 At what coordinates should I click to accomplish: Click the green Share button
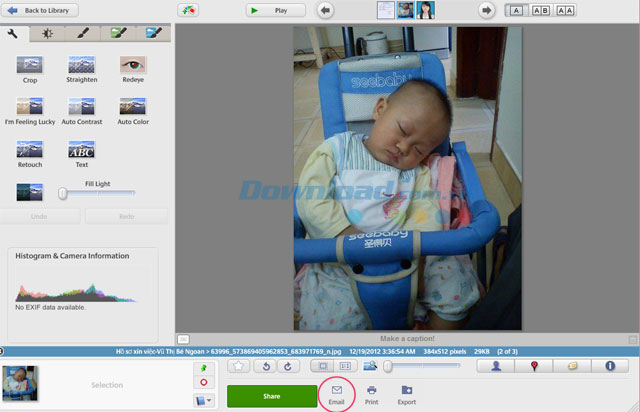[x=272, y=396]
